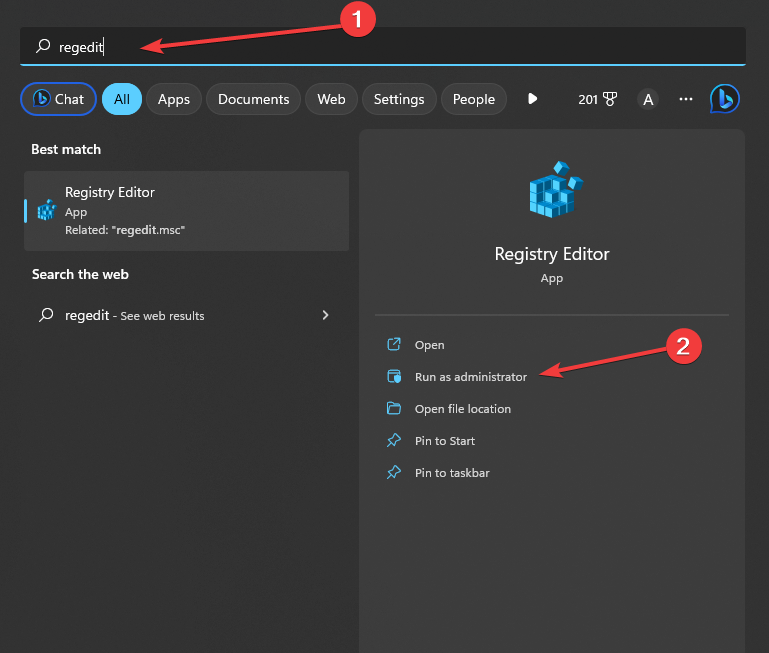Screen dimensions: 769x653
Task: Click the 'Registry Editor' title in details pane
Action: [x=552, y=254]
